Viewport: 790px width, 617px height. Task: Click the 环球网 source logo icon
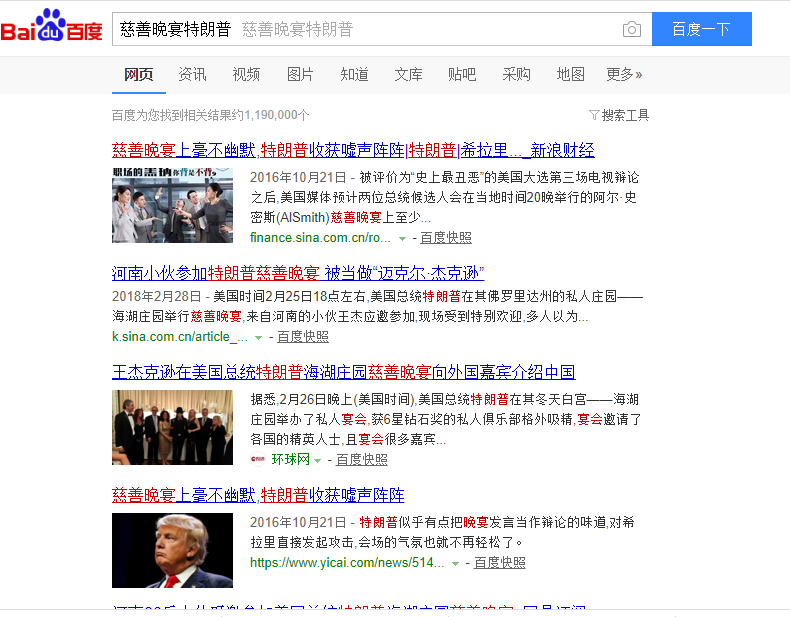coord(258,459)
